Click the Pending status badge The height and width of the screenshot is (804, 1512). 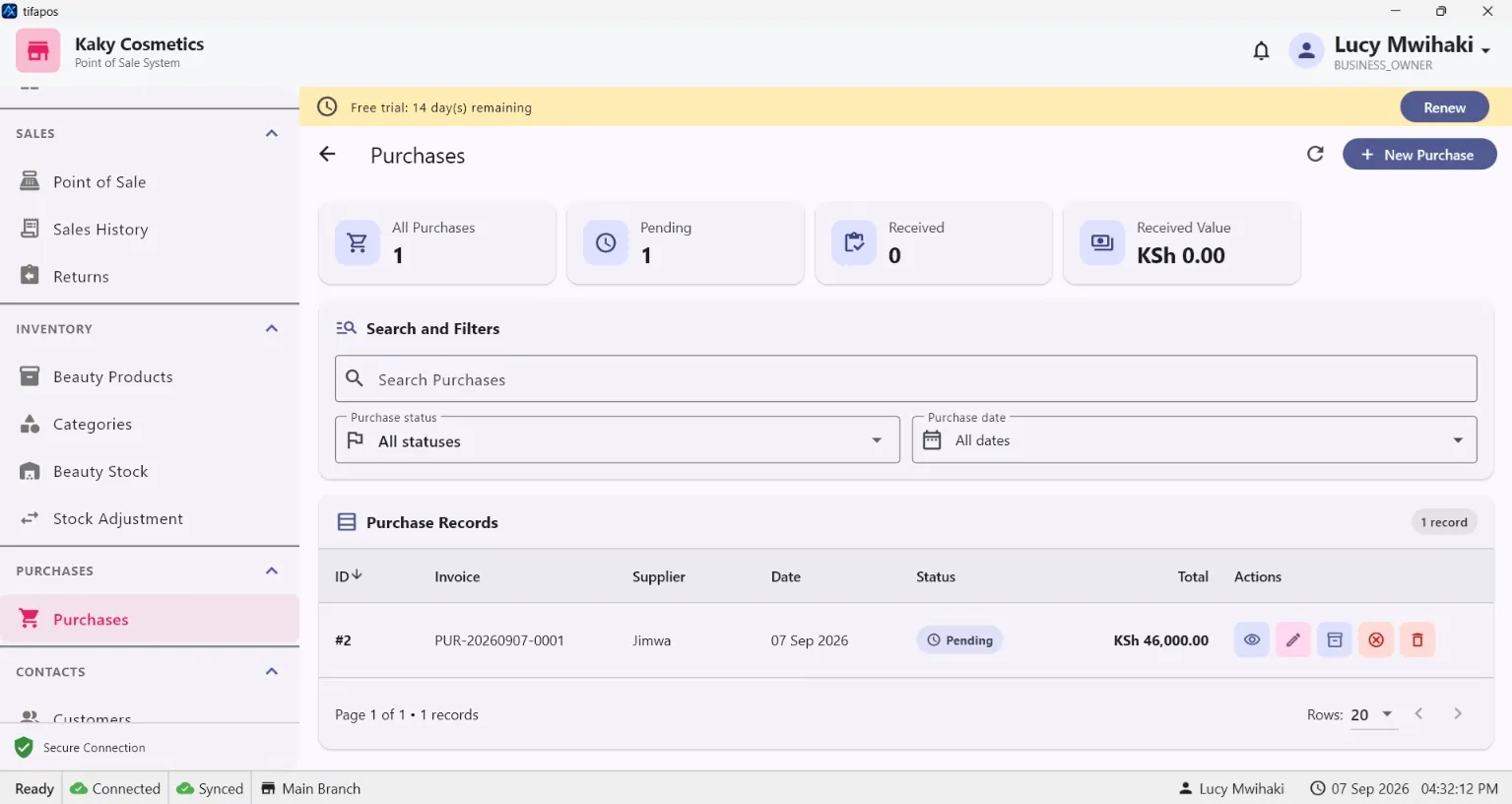tap(959, 640)
